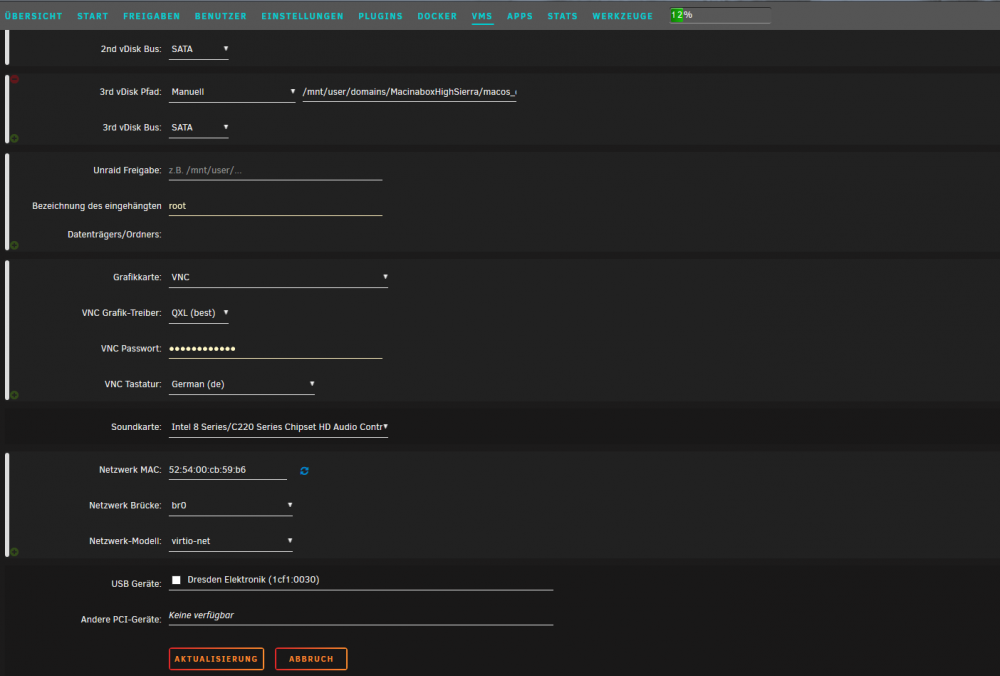
Task: Add another network interface with plus icon
Action: point(15,552)
